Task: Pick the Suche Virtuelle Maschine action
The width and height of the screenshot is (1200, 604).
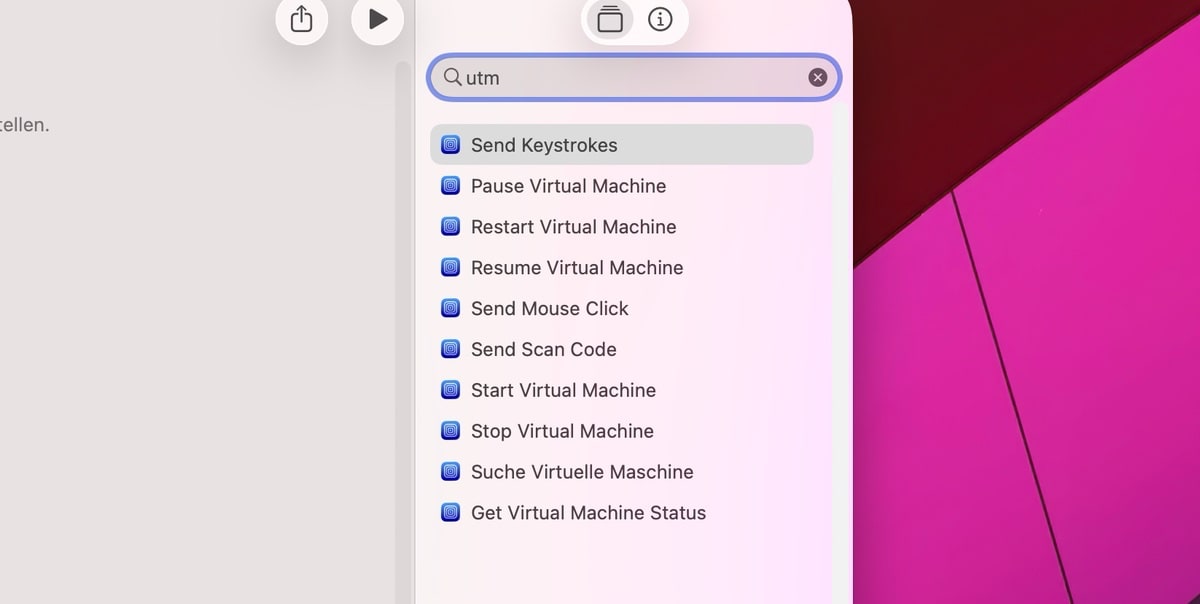Action: (x=582, y=472)
